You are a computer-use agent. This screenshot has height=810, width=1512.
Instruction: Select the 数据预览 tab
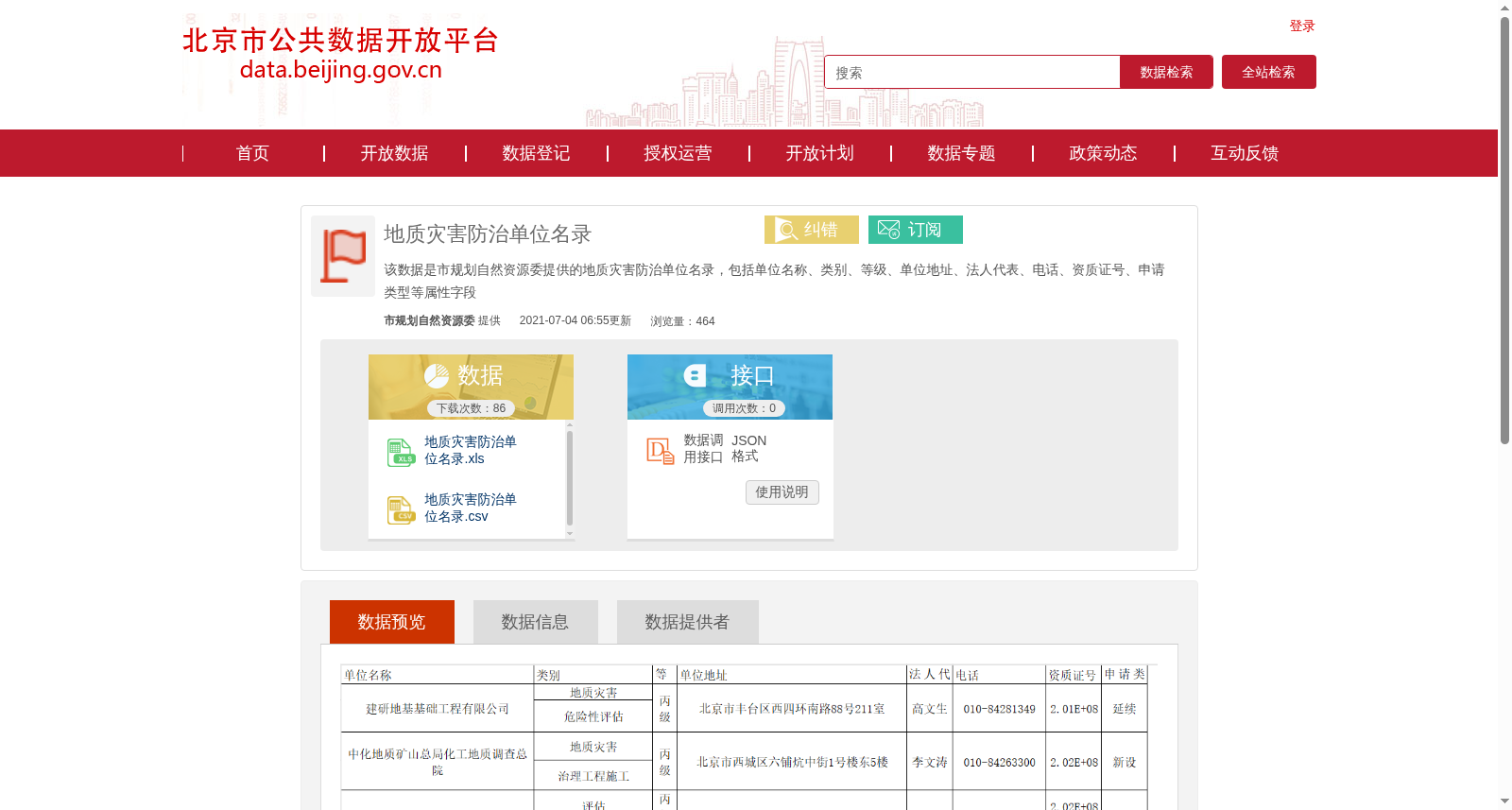pyautogui.click(x=392, y=622)
